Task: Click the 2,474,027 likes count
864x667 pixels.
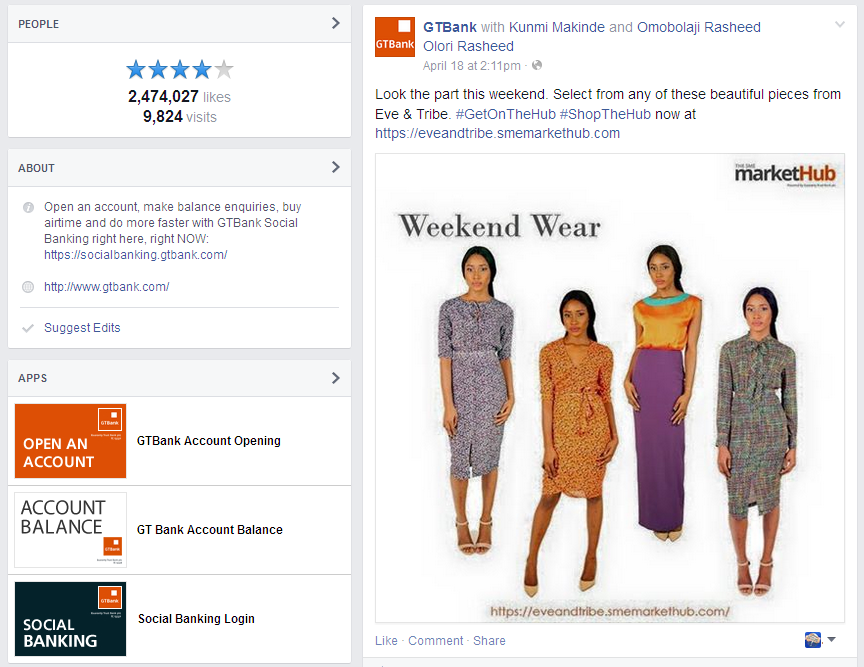Action: pyautogui.click(x=180, y=96)
